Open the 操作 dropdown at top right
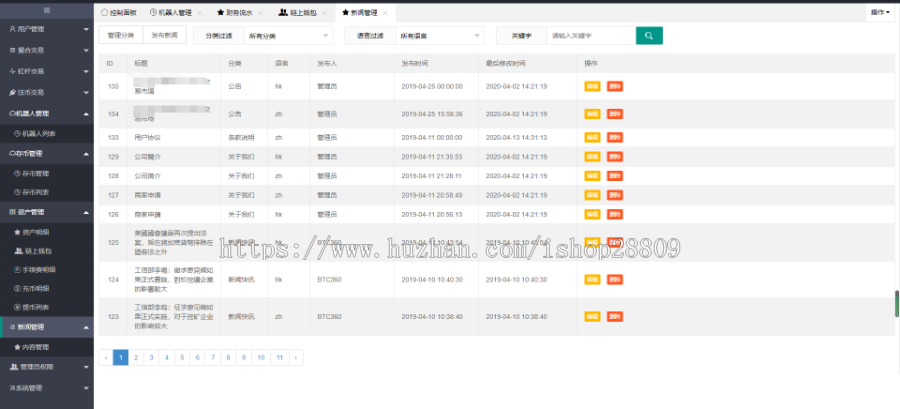This screenshot has height=409, width=900. point(880,12)
